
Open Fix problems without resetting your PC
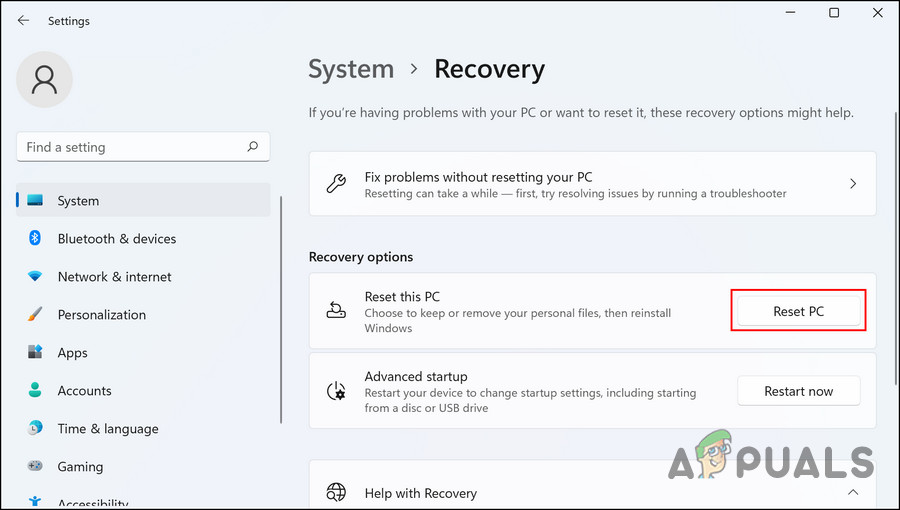[x=592, y=184]
